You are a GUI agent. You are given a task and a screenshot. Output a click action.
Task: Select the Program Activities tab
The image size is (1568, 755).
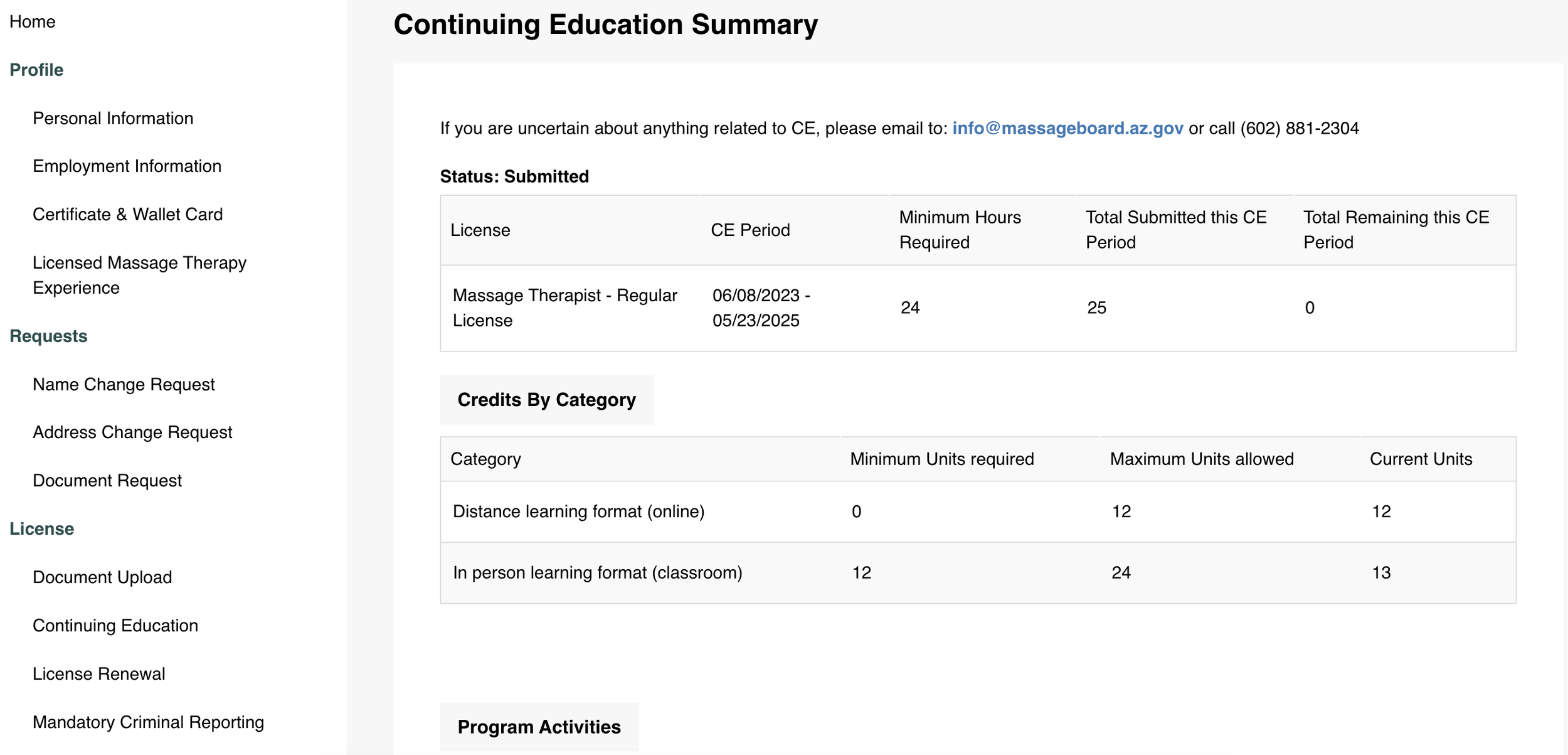539,727
